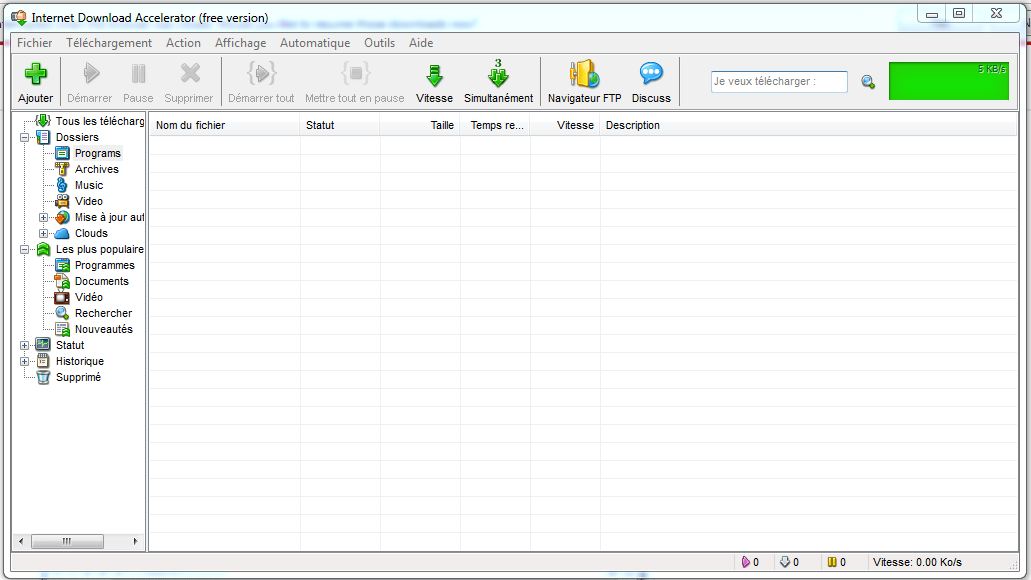Screen dimensions: 1031x580
Task: Open the Téléchargement menu
Action: 108,43
